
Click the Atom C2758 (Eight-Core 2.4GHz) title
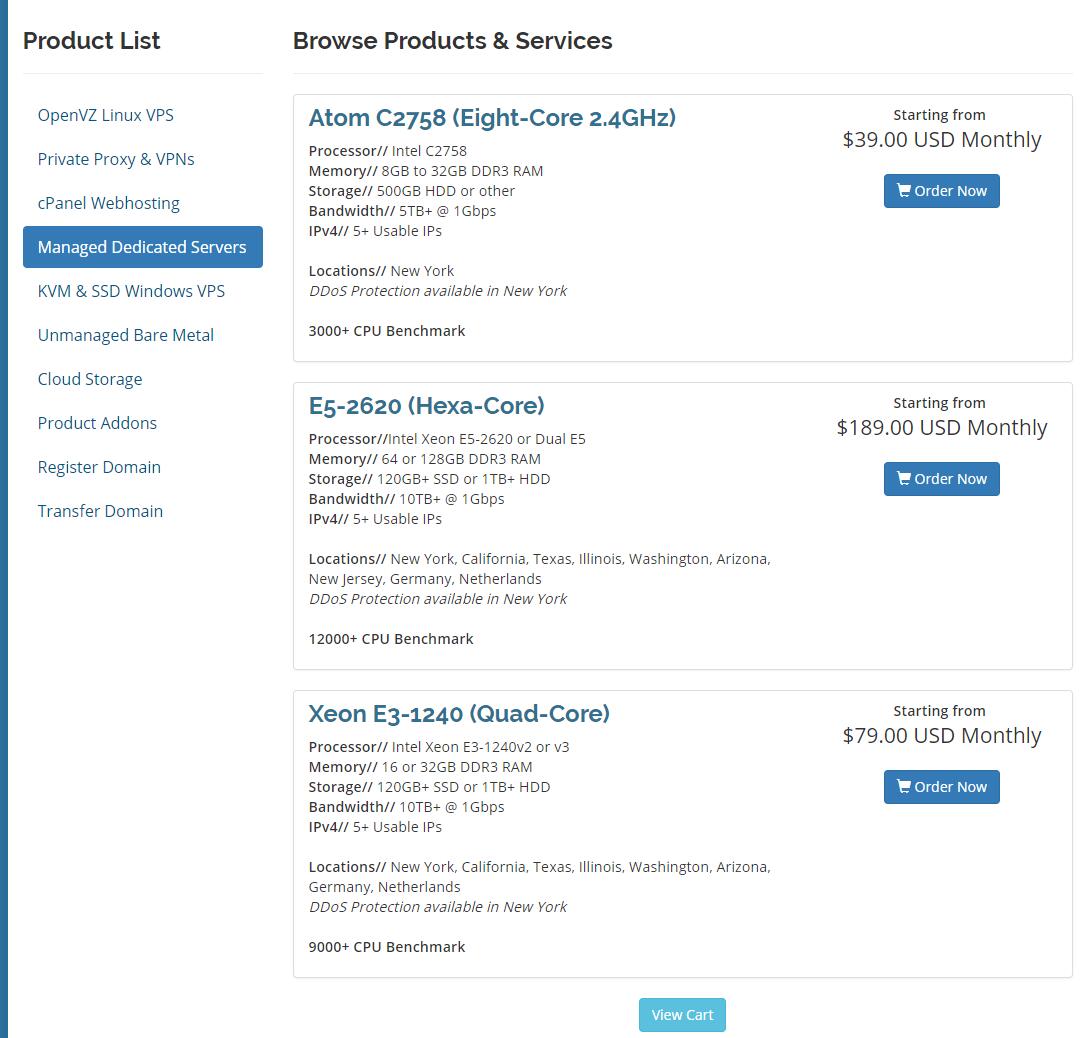pyautogui.click(x=492, y=118)
